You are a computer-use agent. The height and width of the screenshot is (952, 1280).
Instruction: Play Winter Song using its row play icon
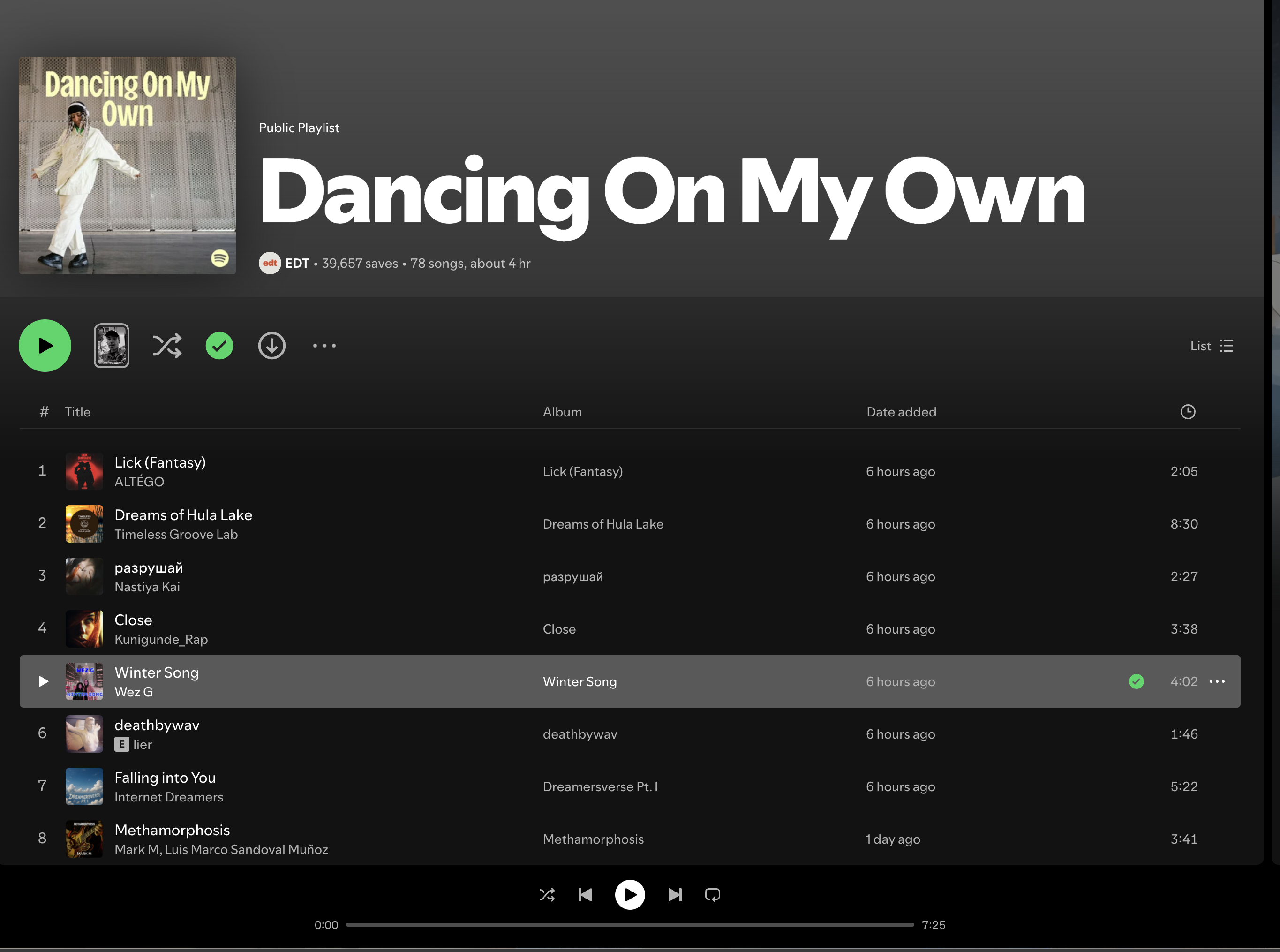(43, 682)
